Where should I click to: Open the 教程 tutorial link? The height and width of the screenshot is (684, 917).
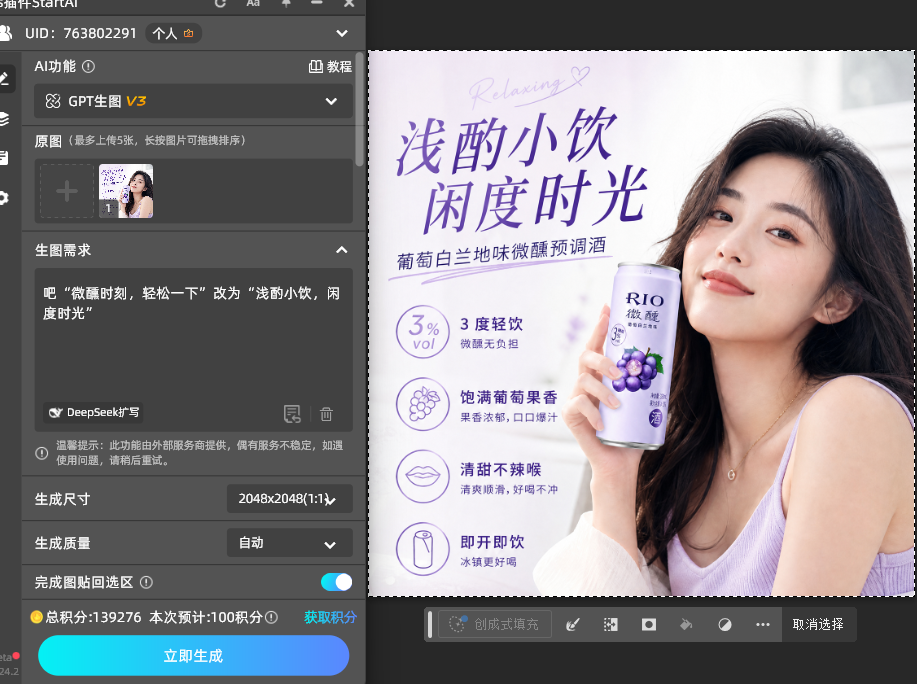click(330, 67)
